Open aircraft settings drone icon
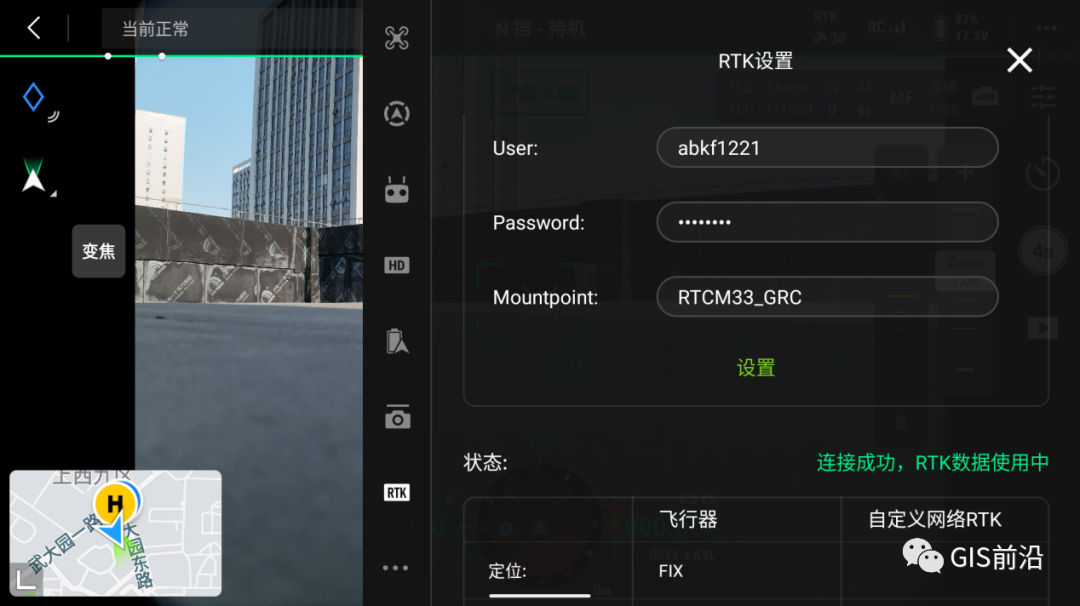1080x606 pixels. 397,38
